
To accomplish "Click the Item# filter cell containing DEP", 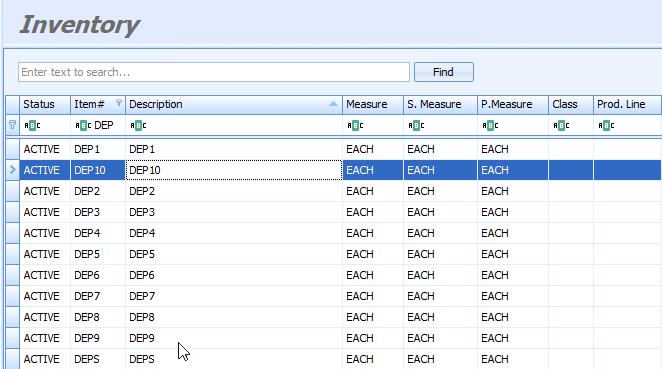I will pos(98,125).
